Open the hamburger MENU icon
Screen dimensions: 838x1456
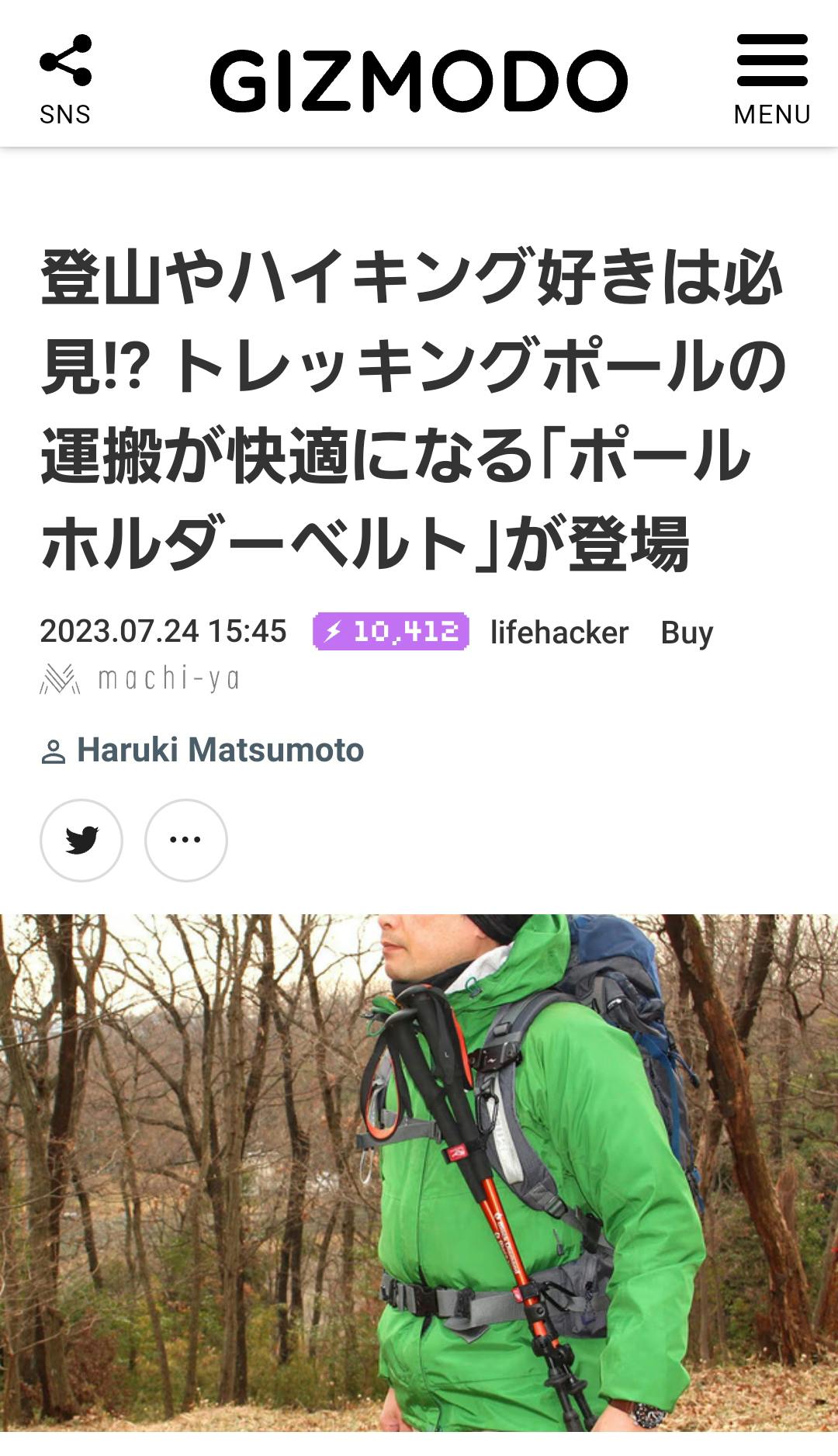click(x=772, y=61)
